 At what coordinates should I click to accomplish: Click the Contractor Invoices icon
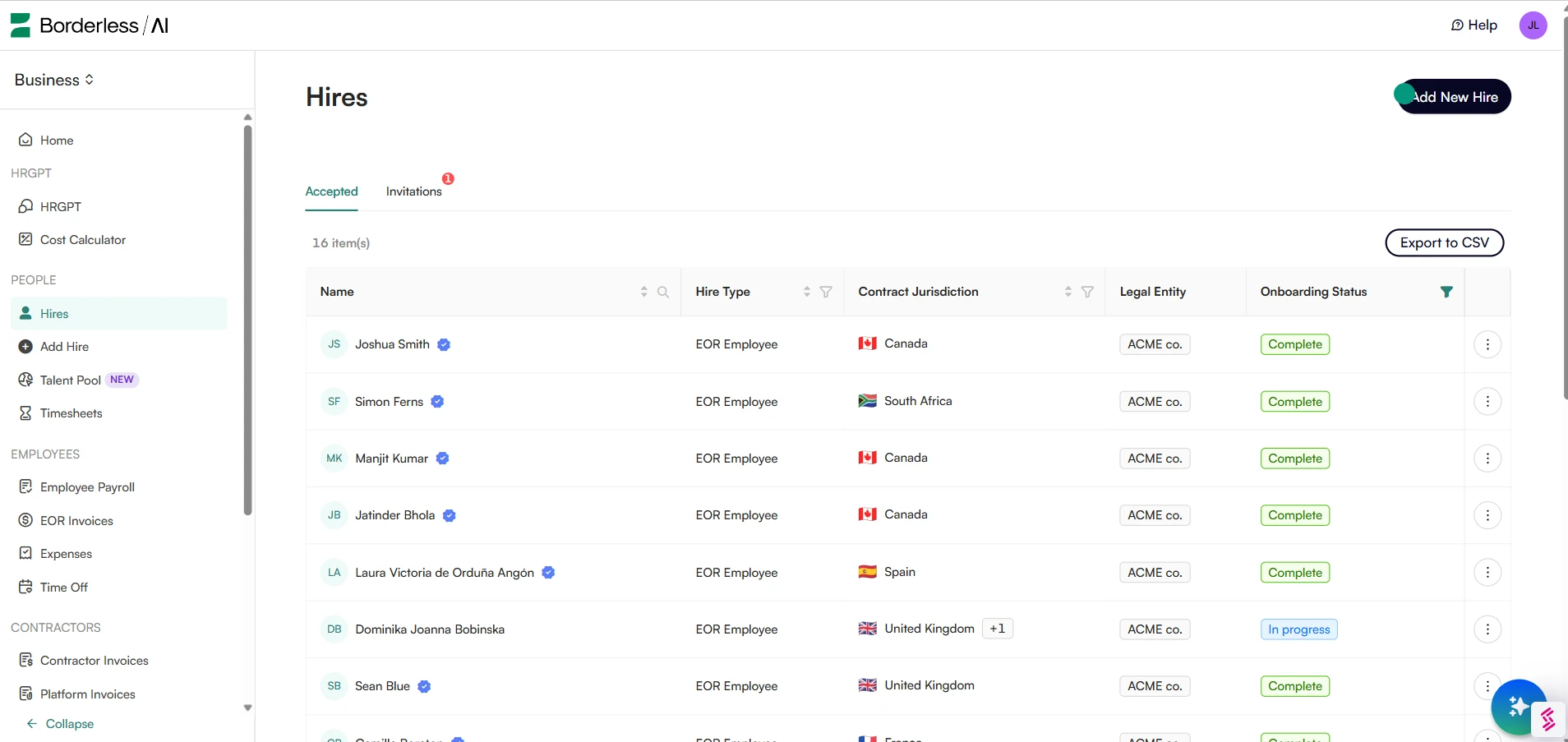tap(25, 661)
